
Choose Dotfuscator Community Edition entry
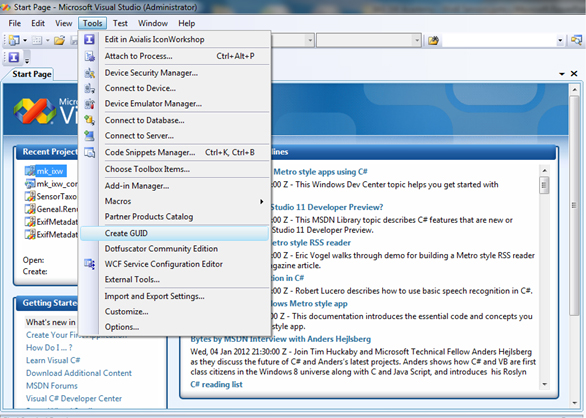point(175,249)
